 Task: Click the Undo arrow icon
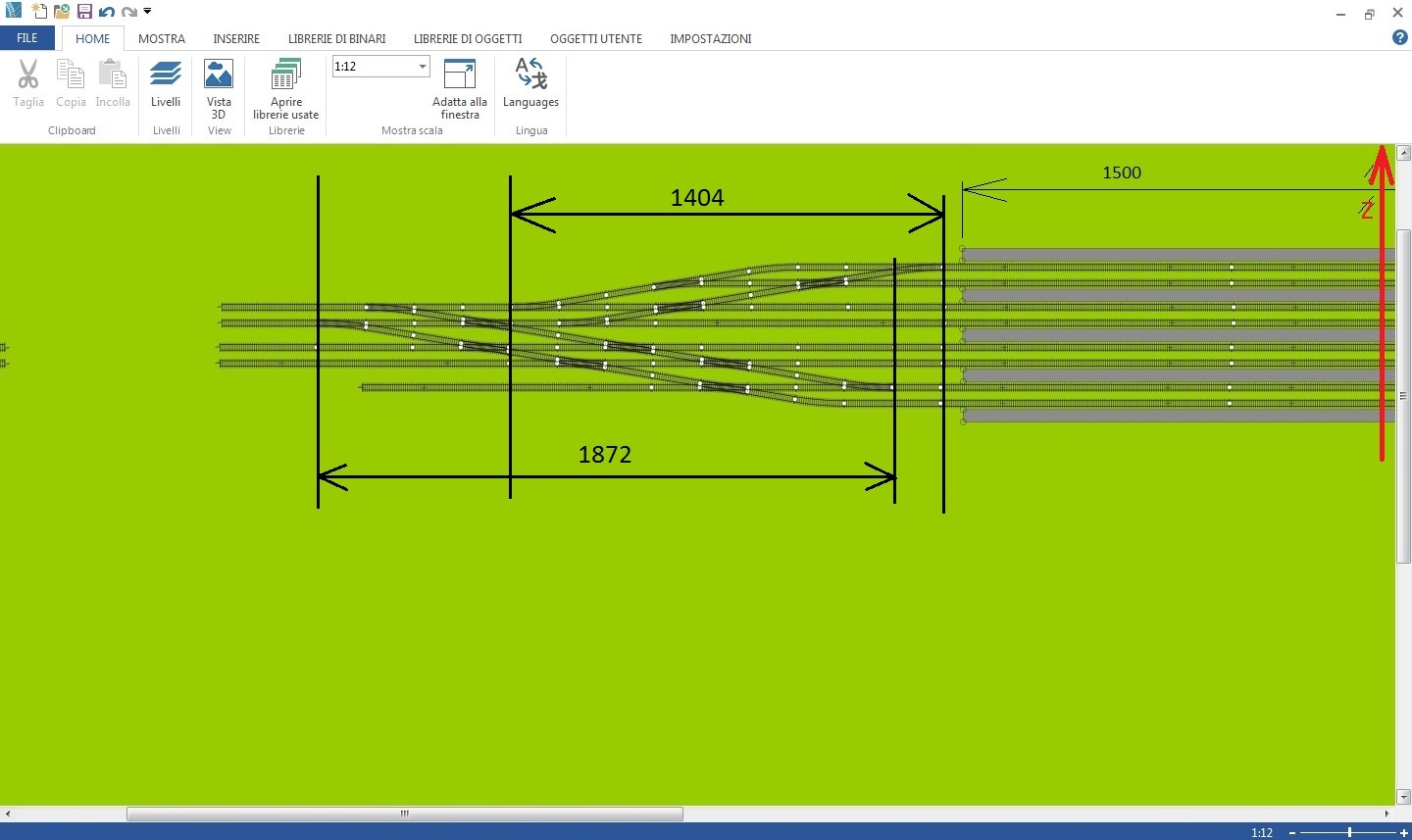click(107, 12)
